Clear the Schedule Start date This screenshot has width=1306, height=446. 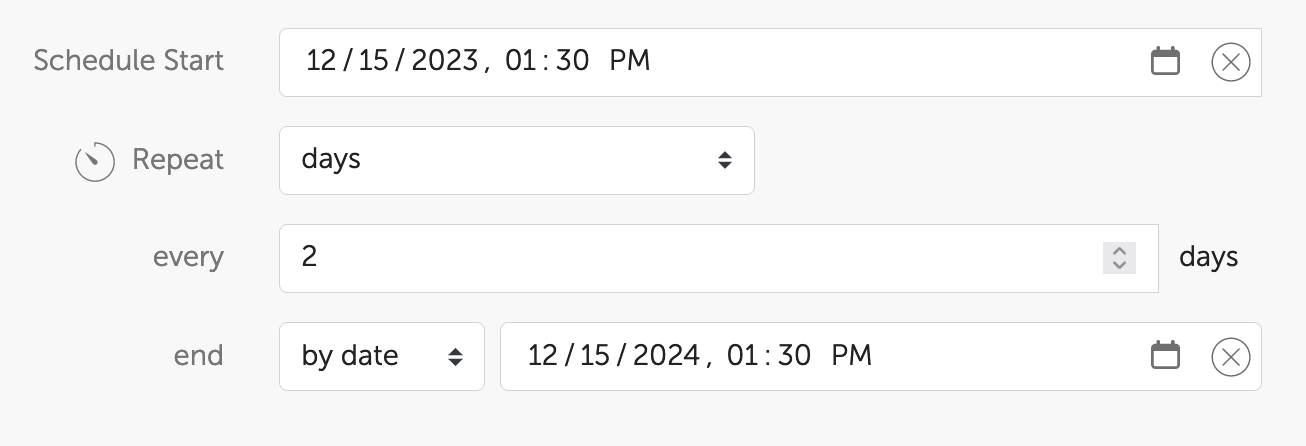tap(1230, 63)
